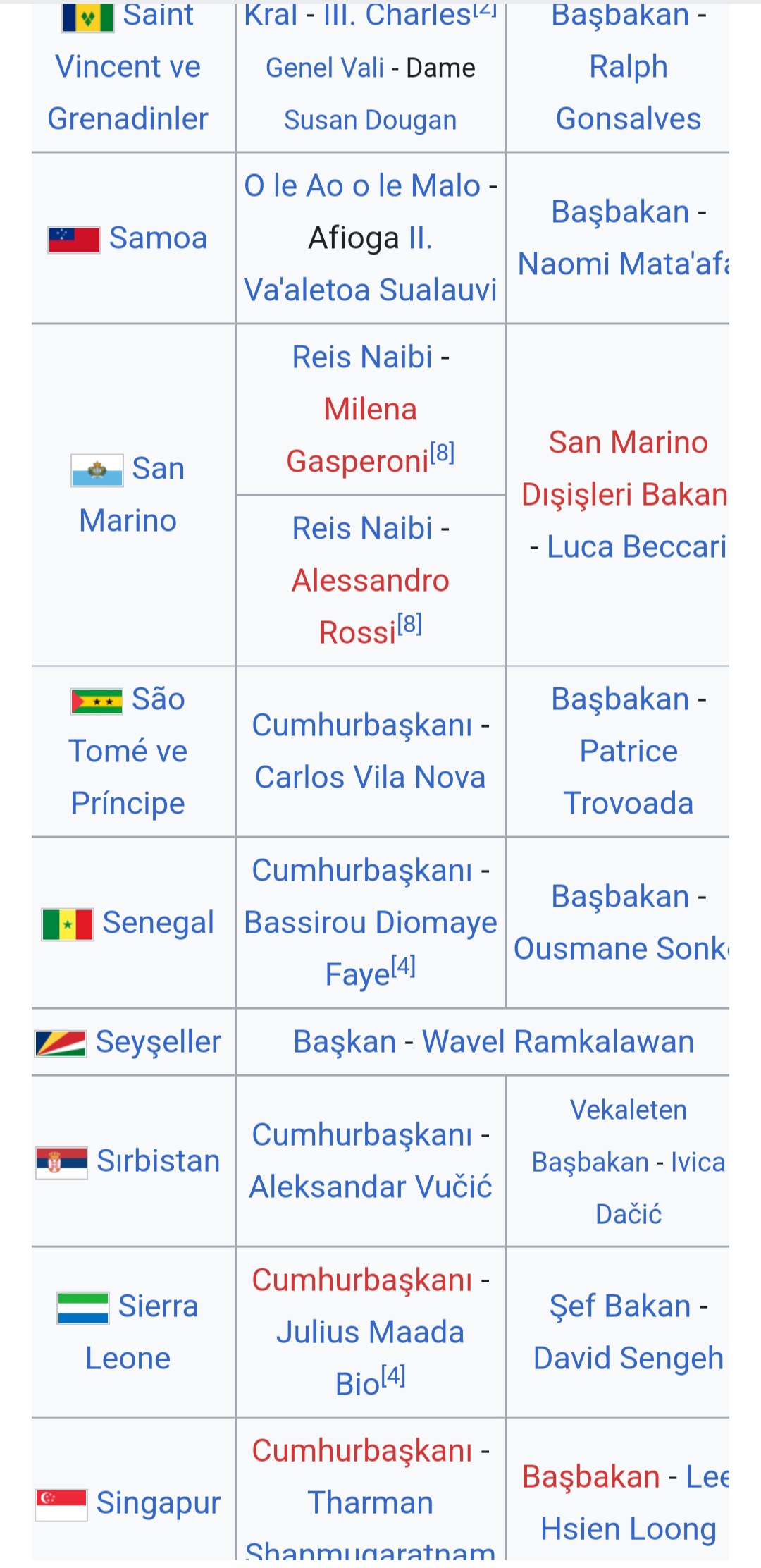This screenshot has width=761, height=1568.
Task: Click the Sierra Leone flag icon
Action: pyautogui.click(x=83, y=1309)
